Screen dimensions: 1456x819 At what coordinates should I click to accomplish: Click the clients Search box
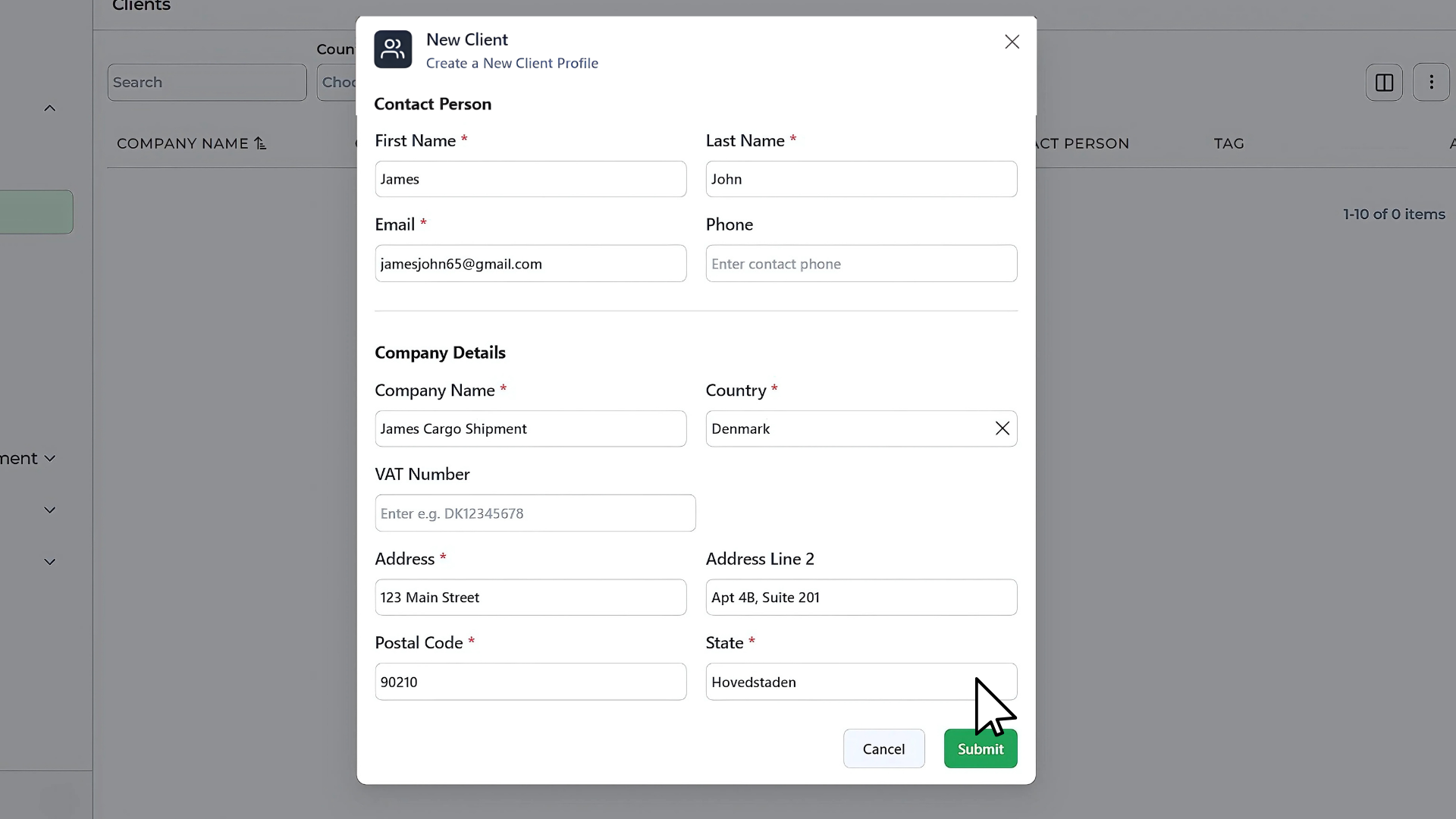pyautogui.click(x=206, y=83)
